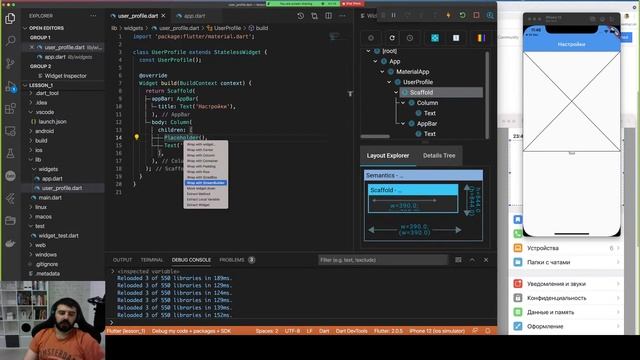Open Explorer panel ellipsis menu
Viewport: 640px width, 360px height.
[x=93, y=16]
